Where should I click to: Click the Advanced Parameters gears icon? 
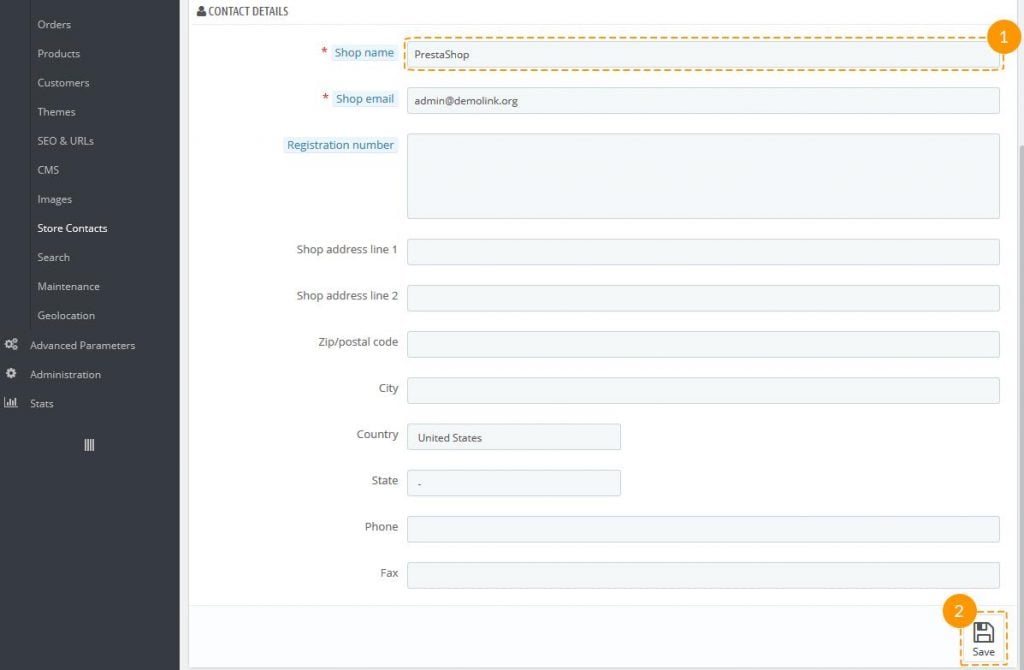[x=11, y=345]
